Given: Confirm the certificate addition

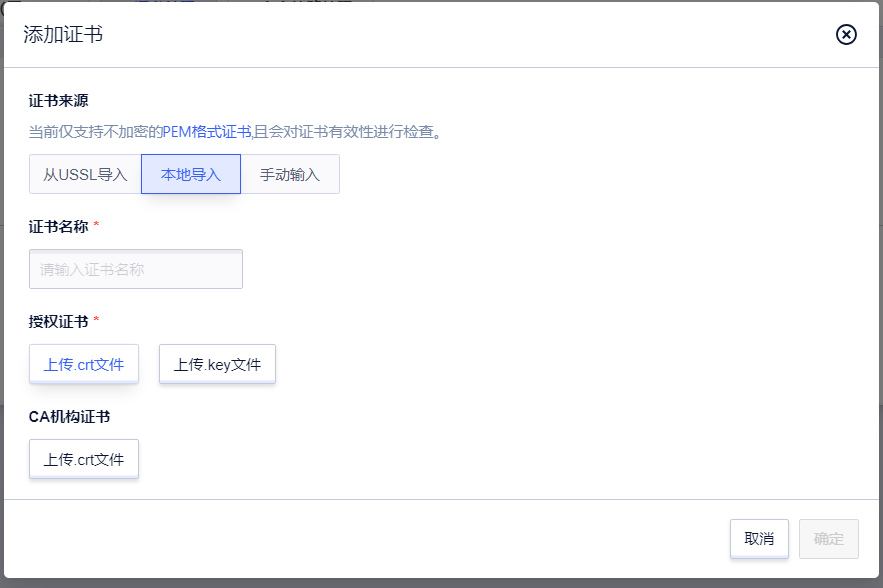Looking at the screenshot, I should point(828,538).
